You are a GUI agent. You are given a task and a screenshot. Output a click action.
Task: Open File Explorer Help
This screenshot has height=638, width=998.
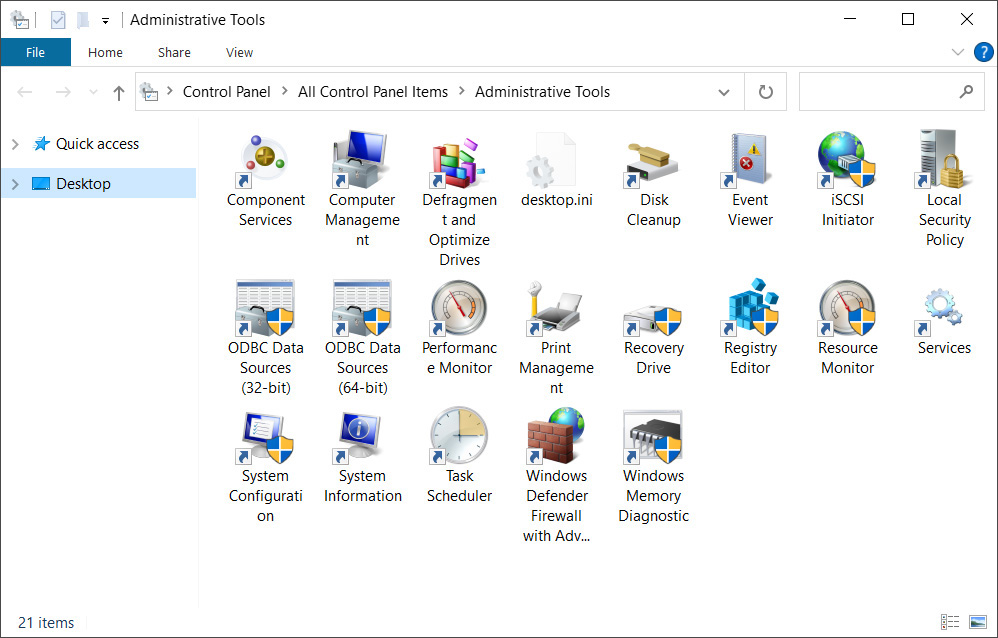coord(983,52)
